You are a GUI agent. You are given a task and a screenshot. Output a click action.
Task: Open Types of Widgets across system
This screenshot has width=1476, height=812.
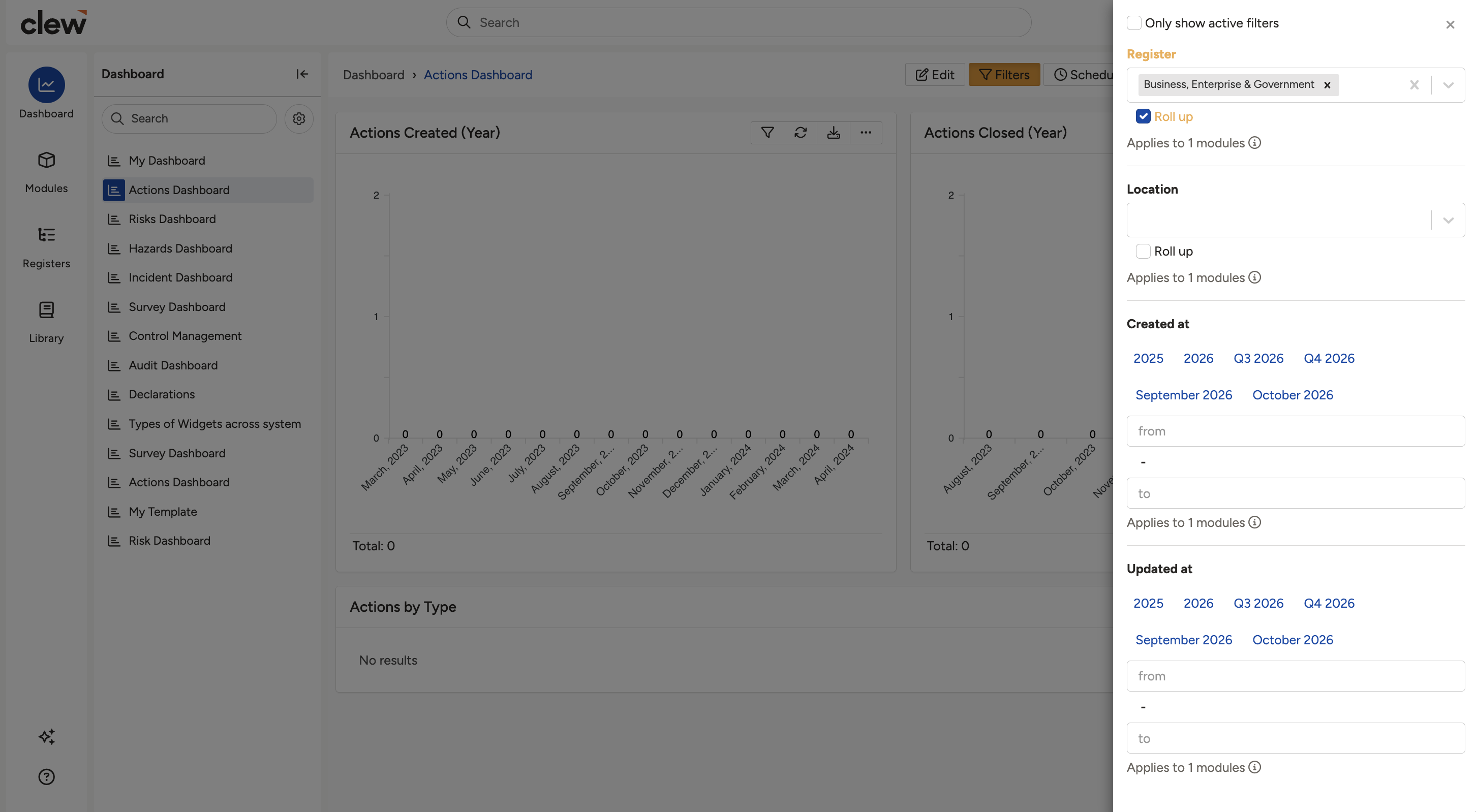(207, 424)
